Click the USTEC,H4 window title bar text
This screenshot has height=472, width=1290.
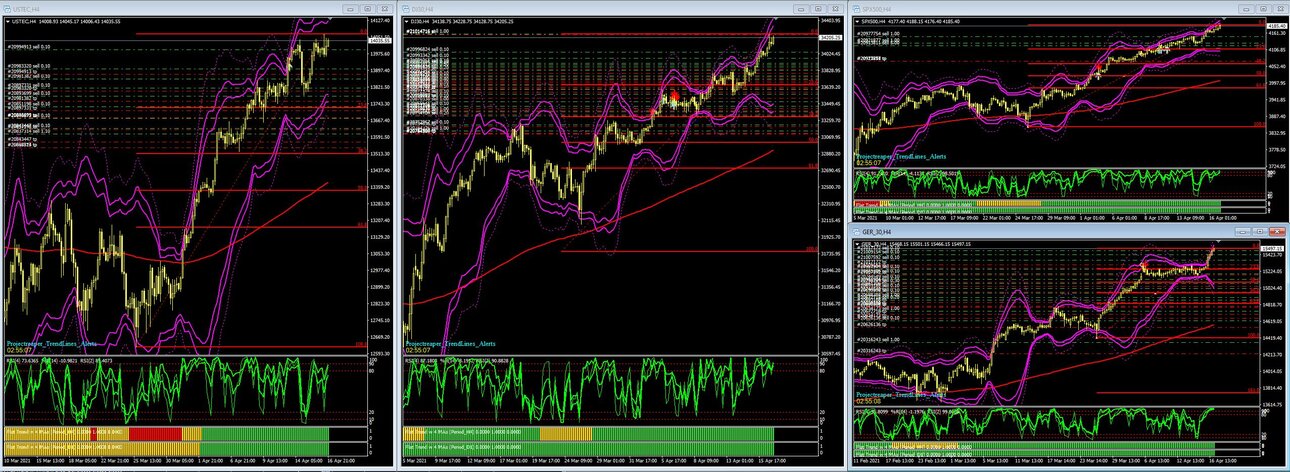pyautogui.click(x=26, y=9)
